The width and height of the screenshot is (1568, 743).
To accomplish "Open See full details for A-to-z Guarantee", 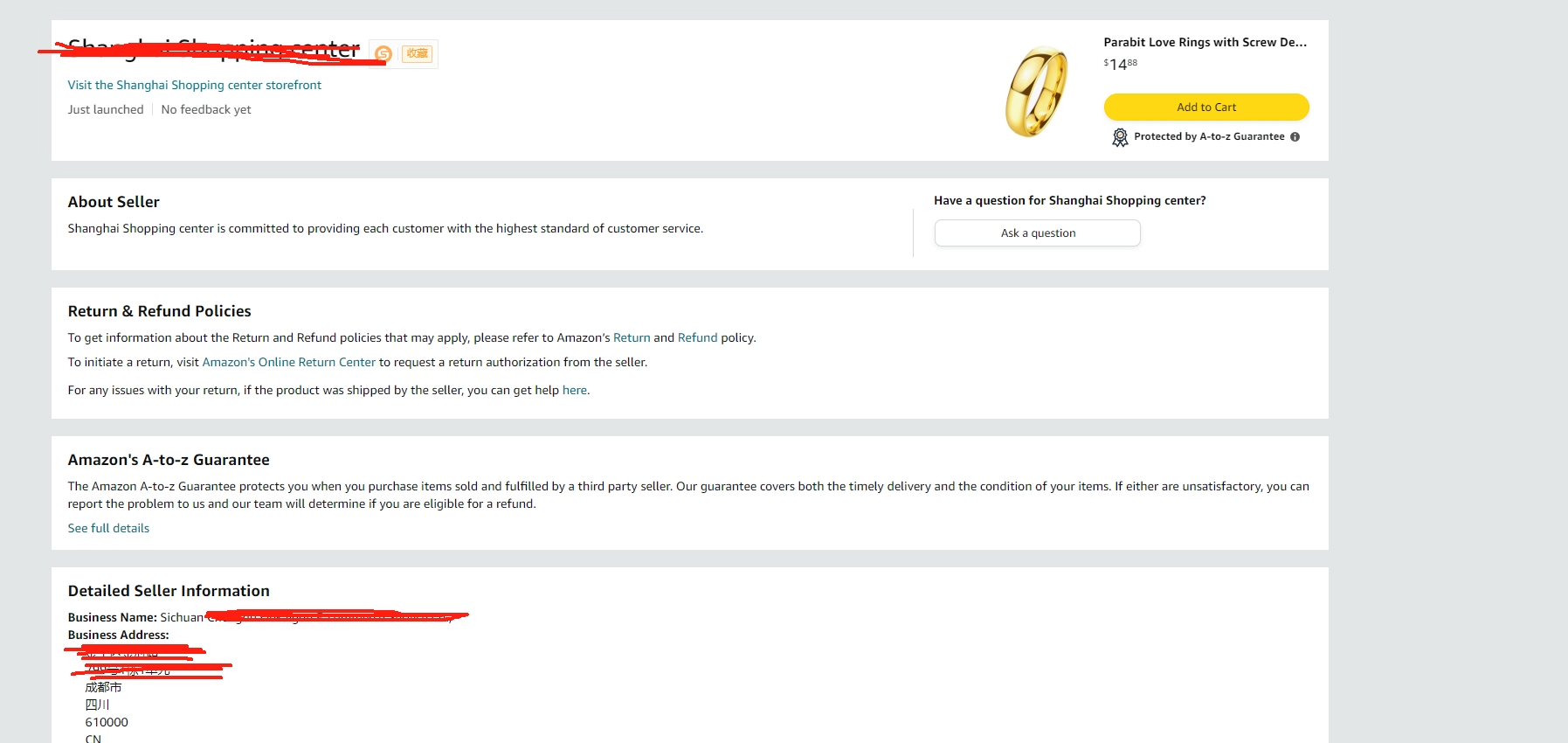I will coord(108,528).
